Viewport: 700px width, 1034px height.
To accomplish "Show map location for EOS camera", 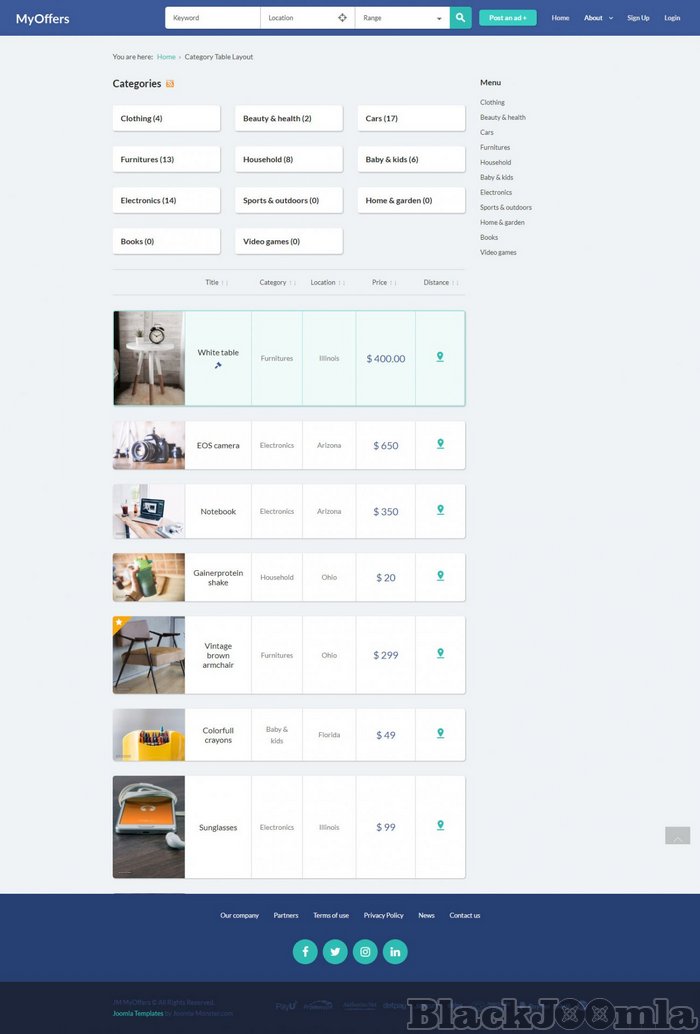I will tap(440, 444).
